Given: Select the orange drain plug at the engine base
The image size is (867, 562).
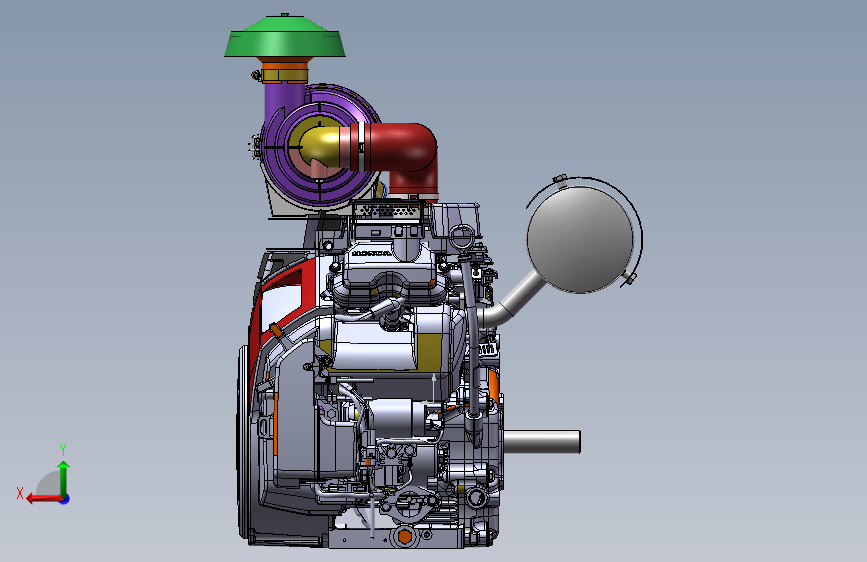Looking at the screenshot, I should (x=405, y=536).
